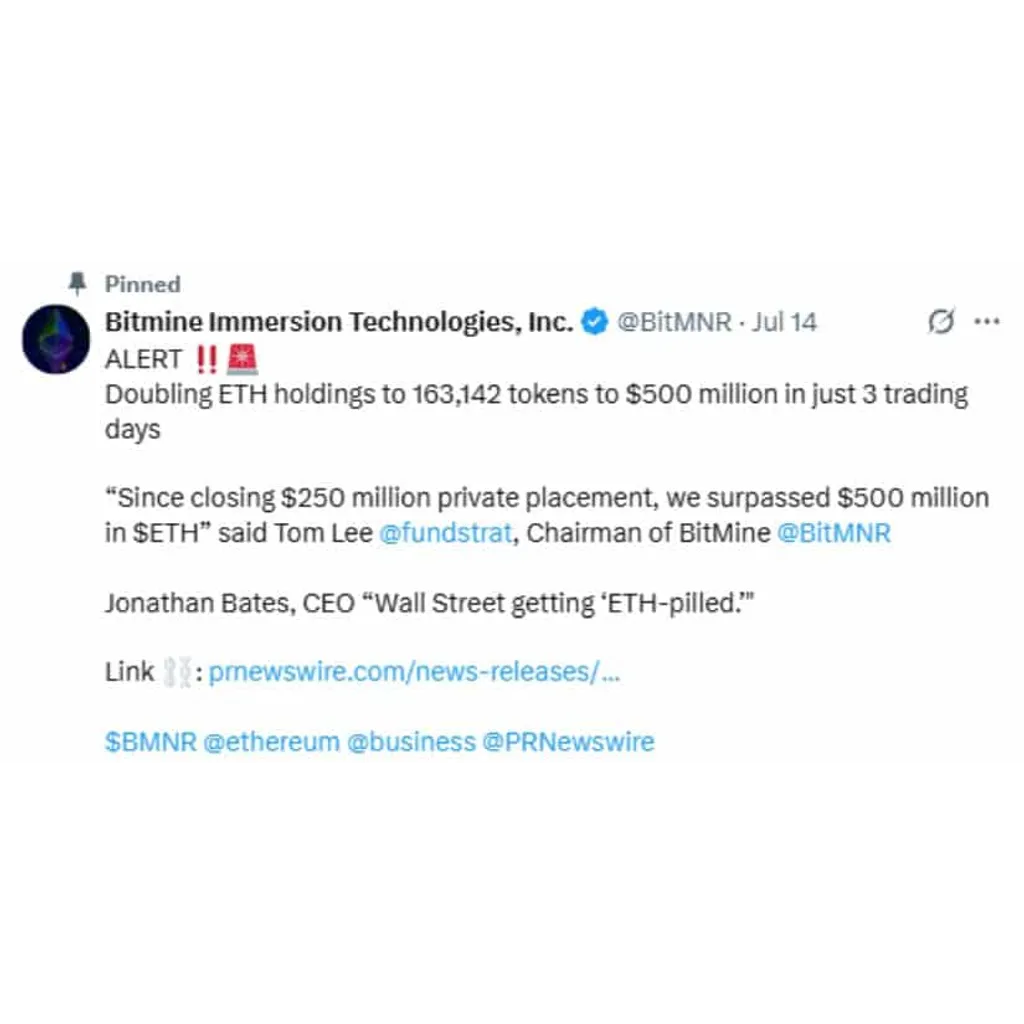Image resolution: width=1024 pixels, height=1024 pixels.
Task: Open the @business mention
Action: (411, 742)
